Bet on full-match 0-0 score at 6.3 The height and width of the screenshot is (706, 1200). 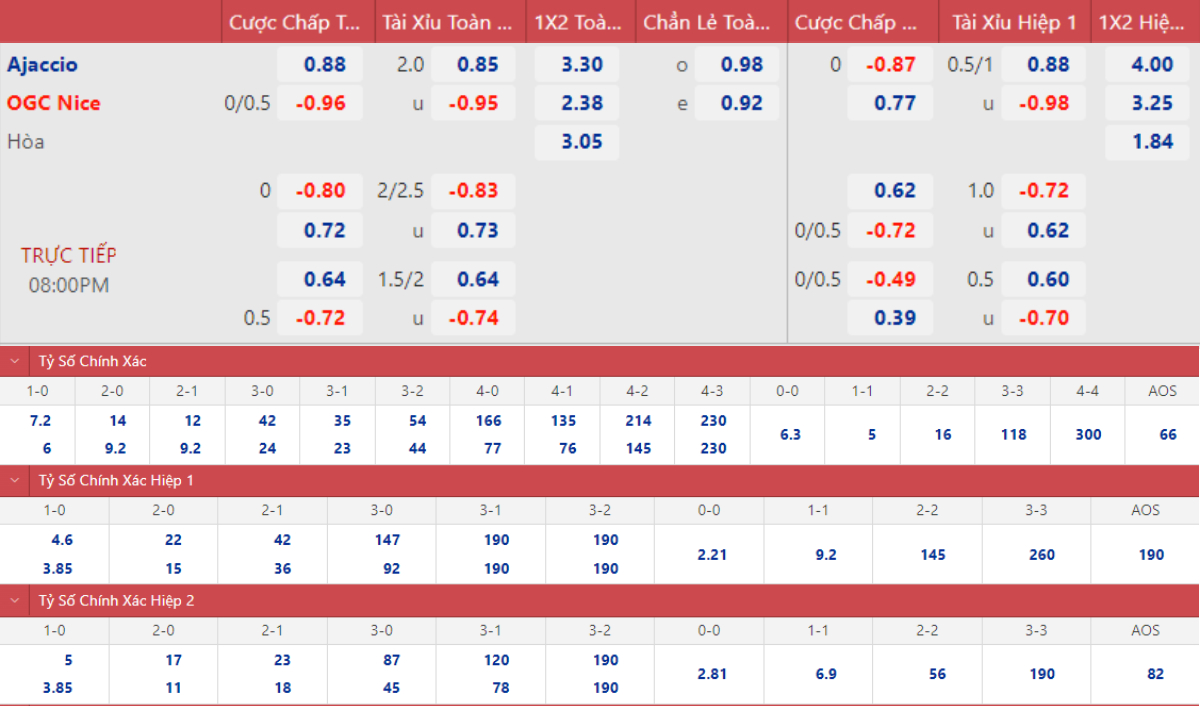789,435
